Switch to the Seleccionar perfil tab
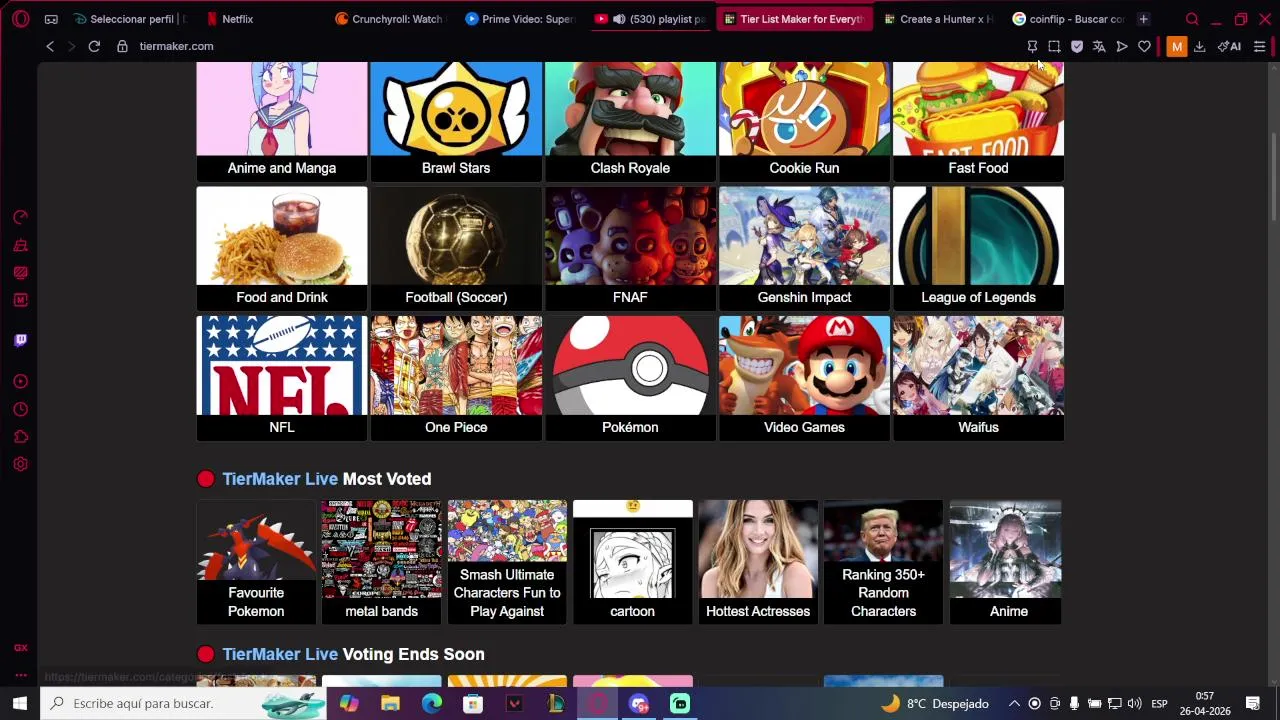The image size is (1280, 720). point(130,19)
